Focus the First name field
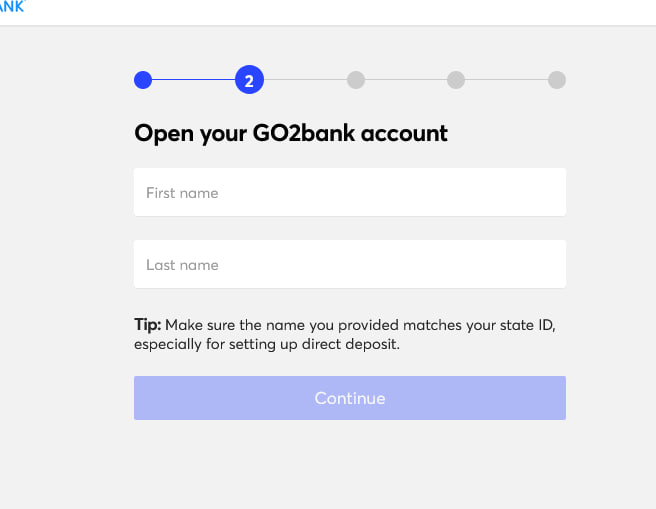This screenshot has height=509, width=656. 350,193
